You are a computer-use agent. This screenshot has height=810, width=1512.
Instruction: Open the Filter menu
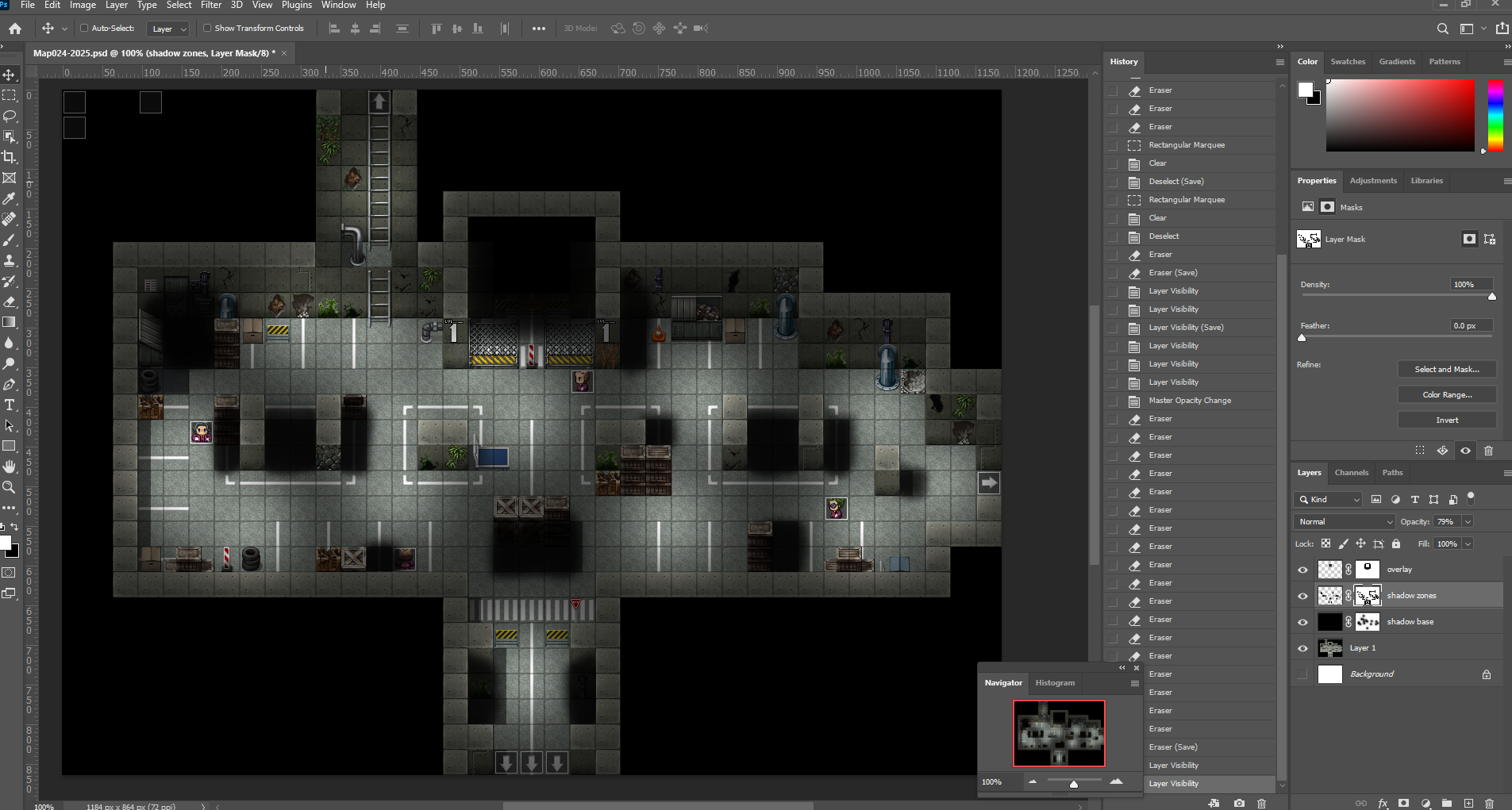coord(211,5)
